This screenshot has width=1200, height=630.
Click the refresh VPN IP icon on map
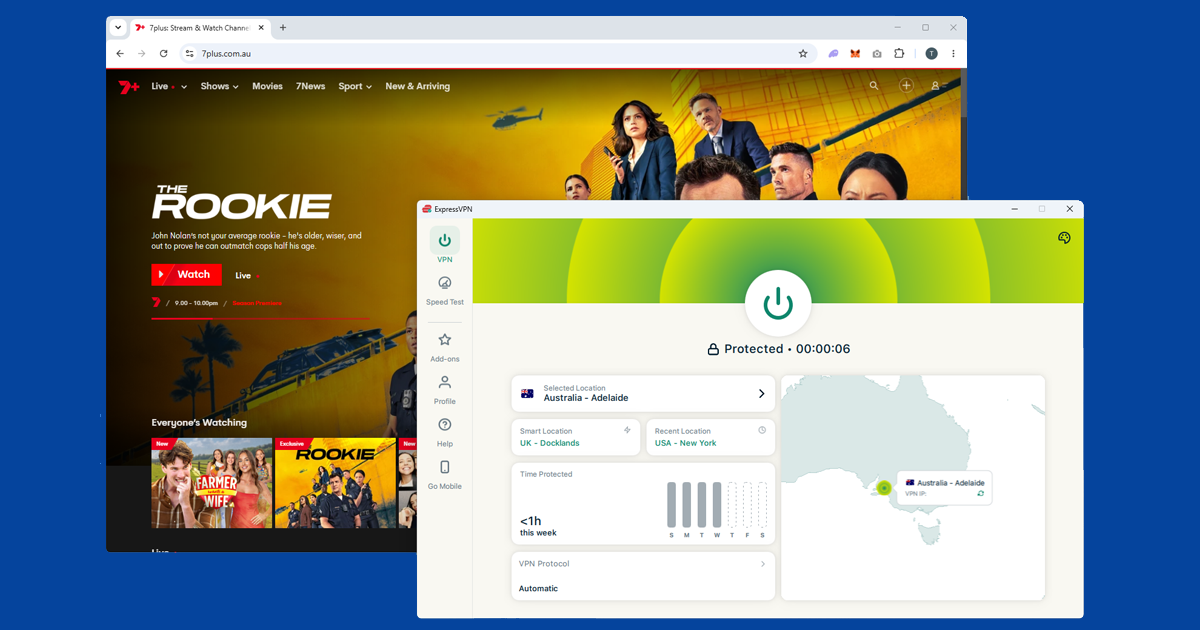[x=980, y=493]
